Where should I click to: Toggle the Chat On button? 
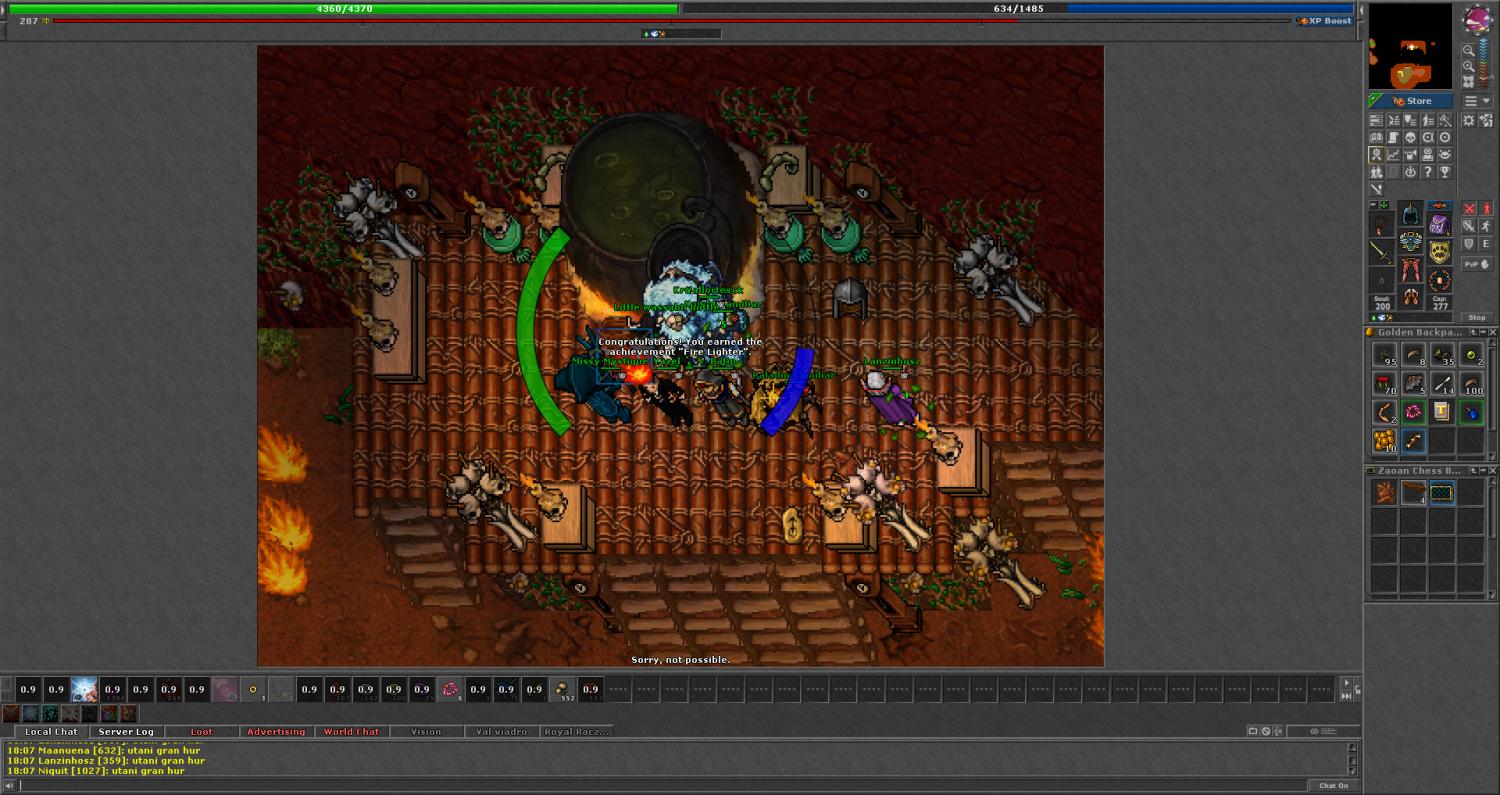1333,785
